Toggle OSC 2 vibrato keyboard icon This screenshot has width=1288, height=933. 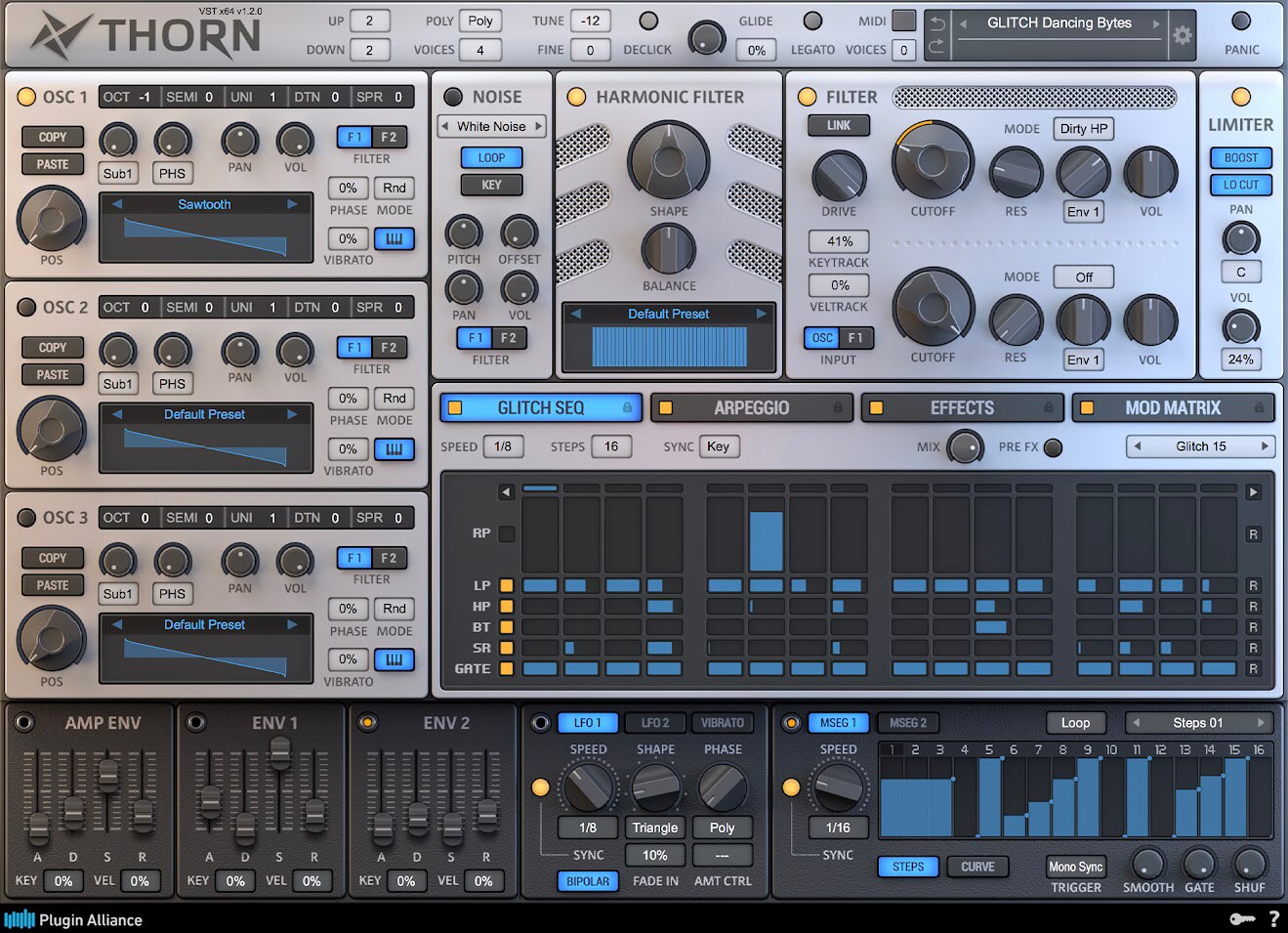coord(395,449)
